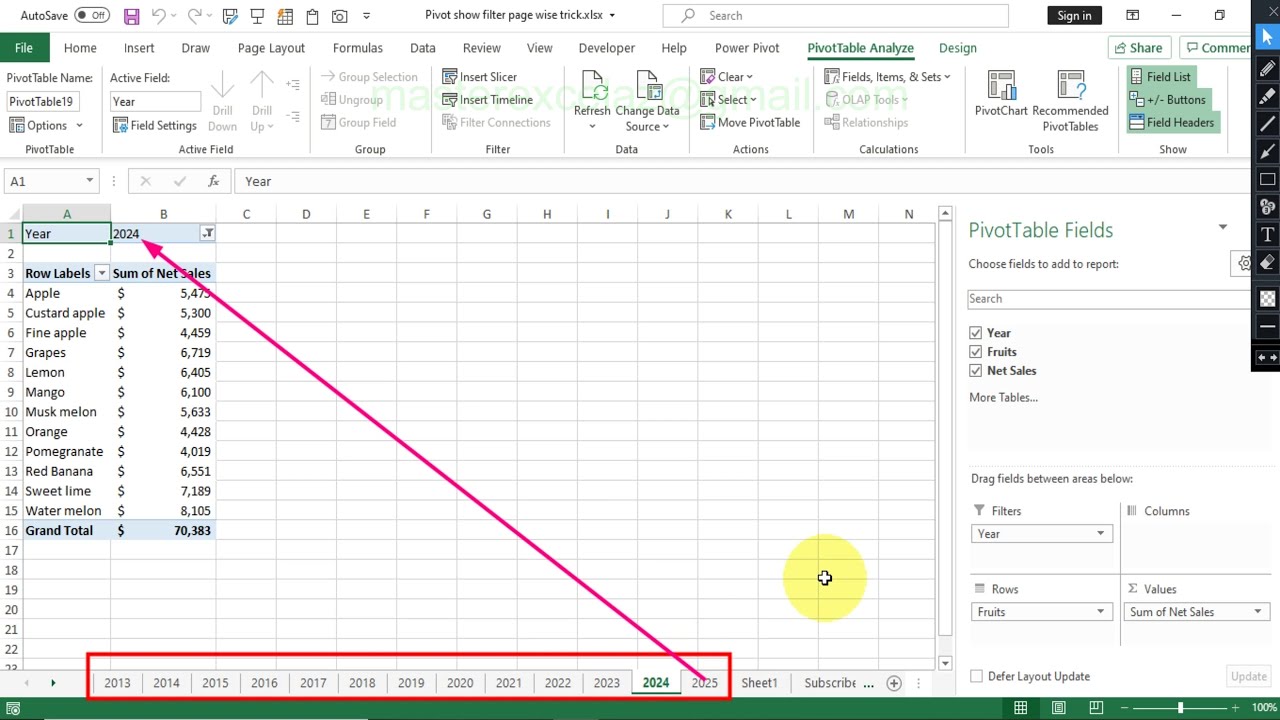The width and height of the screenshot is (1280, 720).
Task: Click in the PivotTable Name input field
Action: [43, 101]
